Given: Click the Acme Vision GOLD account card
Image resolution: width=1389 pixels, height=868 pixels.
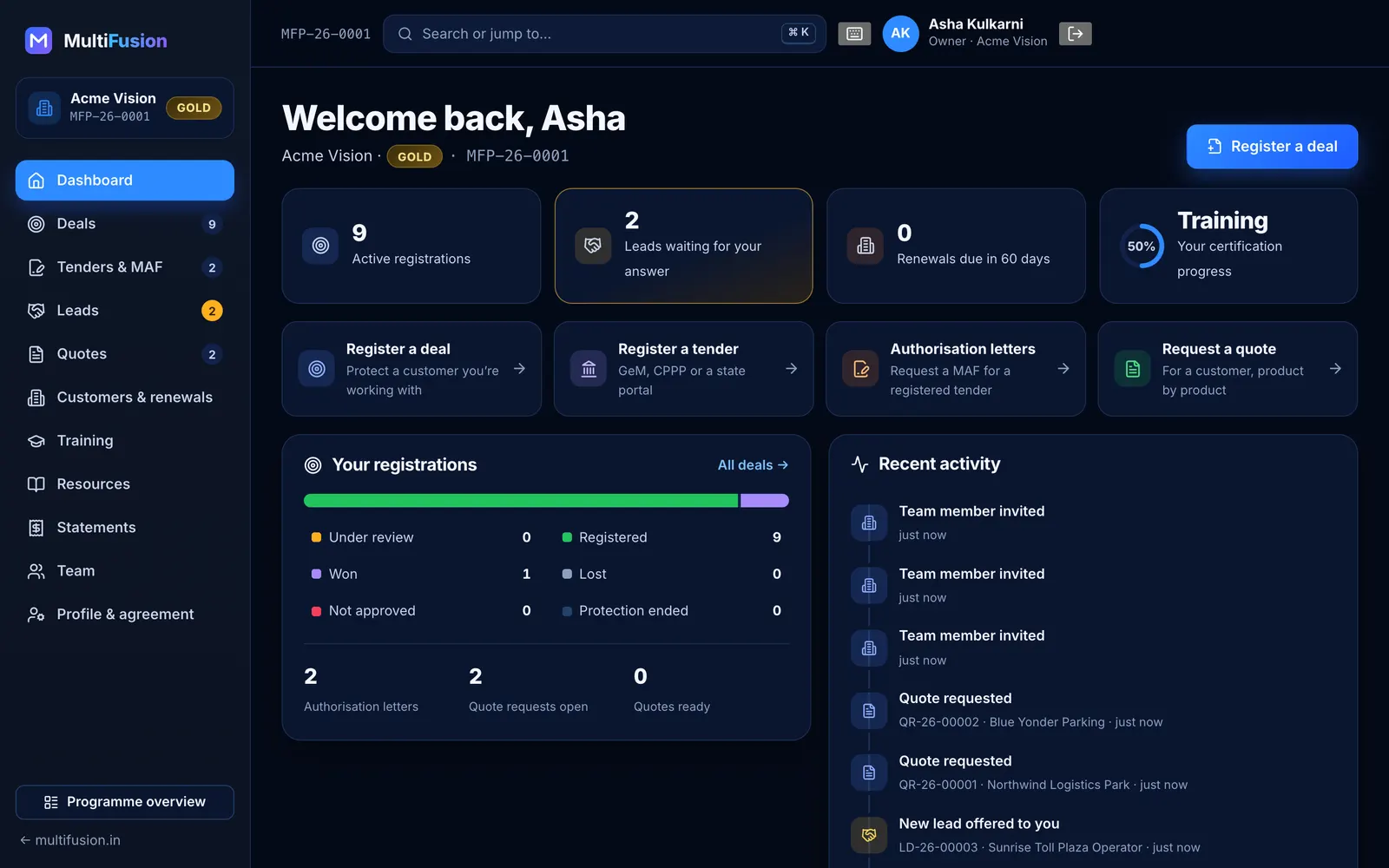Looking at the screenshot, I should (124, 108).
